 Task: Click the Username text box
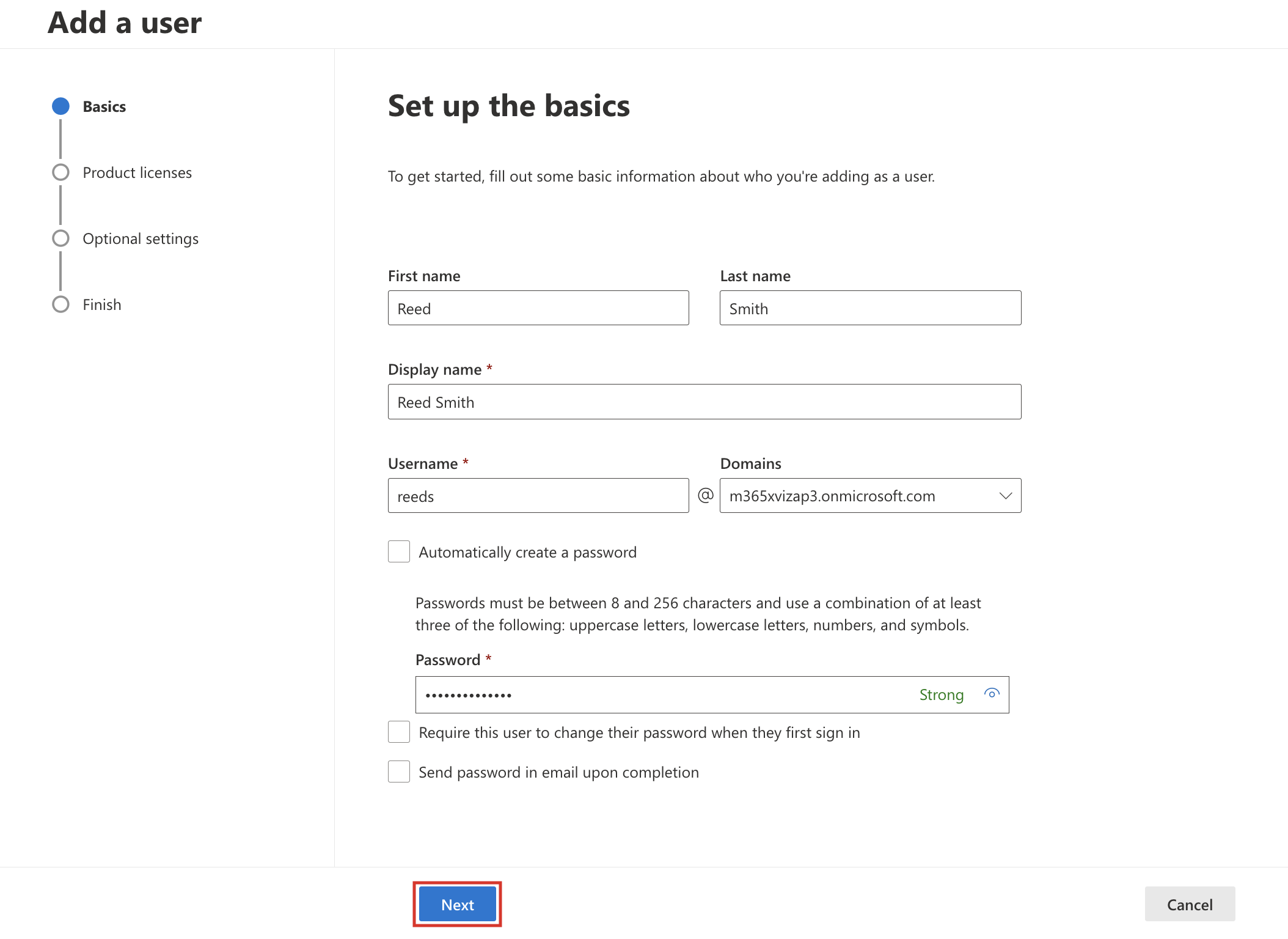[x=538, y=496]
